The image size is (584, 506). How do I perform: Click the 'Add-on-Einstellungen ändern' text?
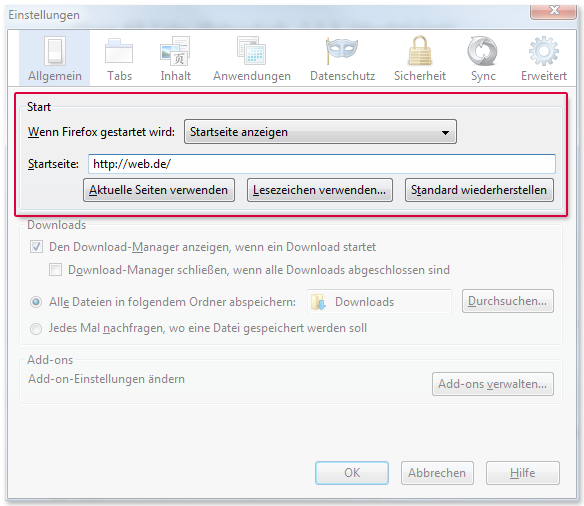pos(107,379)
